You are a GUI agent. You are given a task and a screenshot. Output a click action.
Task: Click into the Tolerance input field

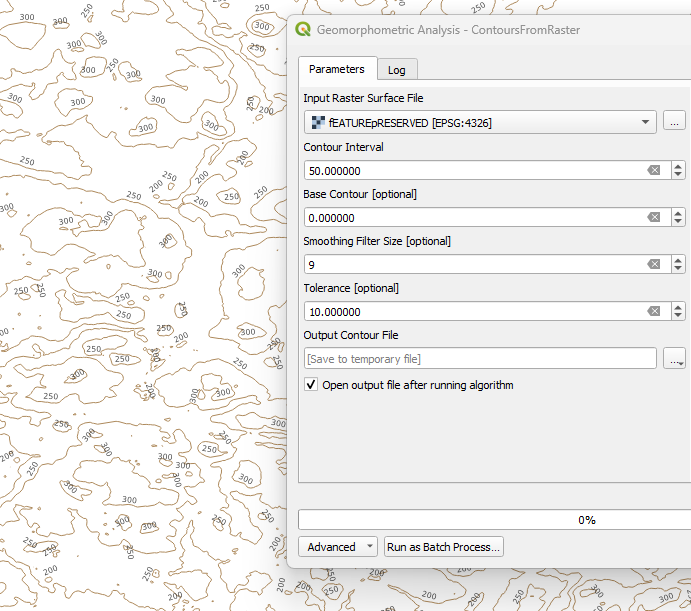[x=470, y=312]
